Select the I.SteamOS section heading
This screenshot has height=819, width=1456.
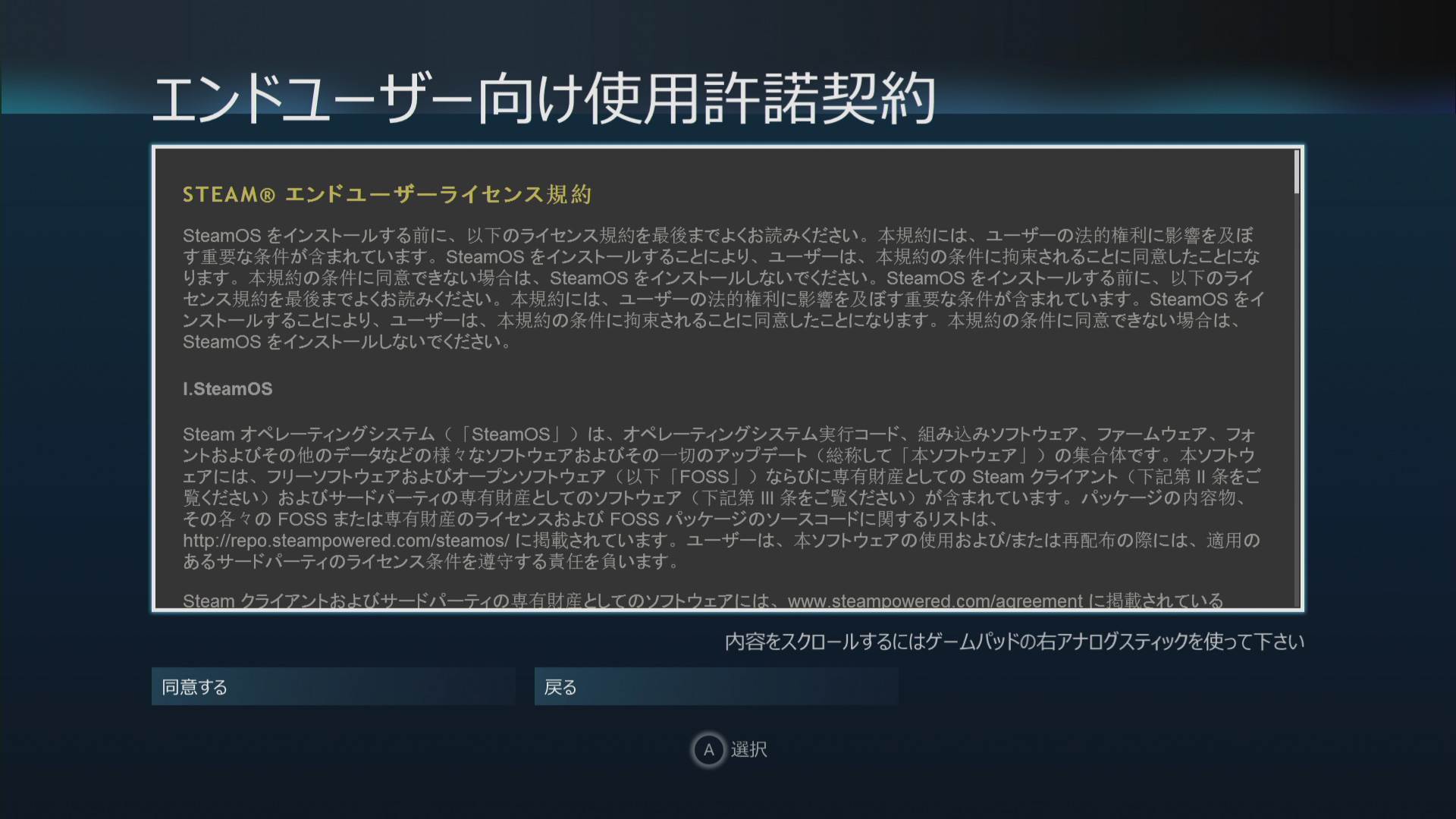click(227, 389)
